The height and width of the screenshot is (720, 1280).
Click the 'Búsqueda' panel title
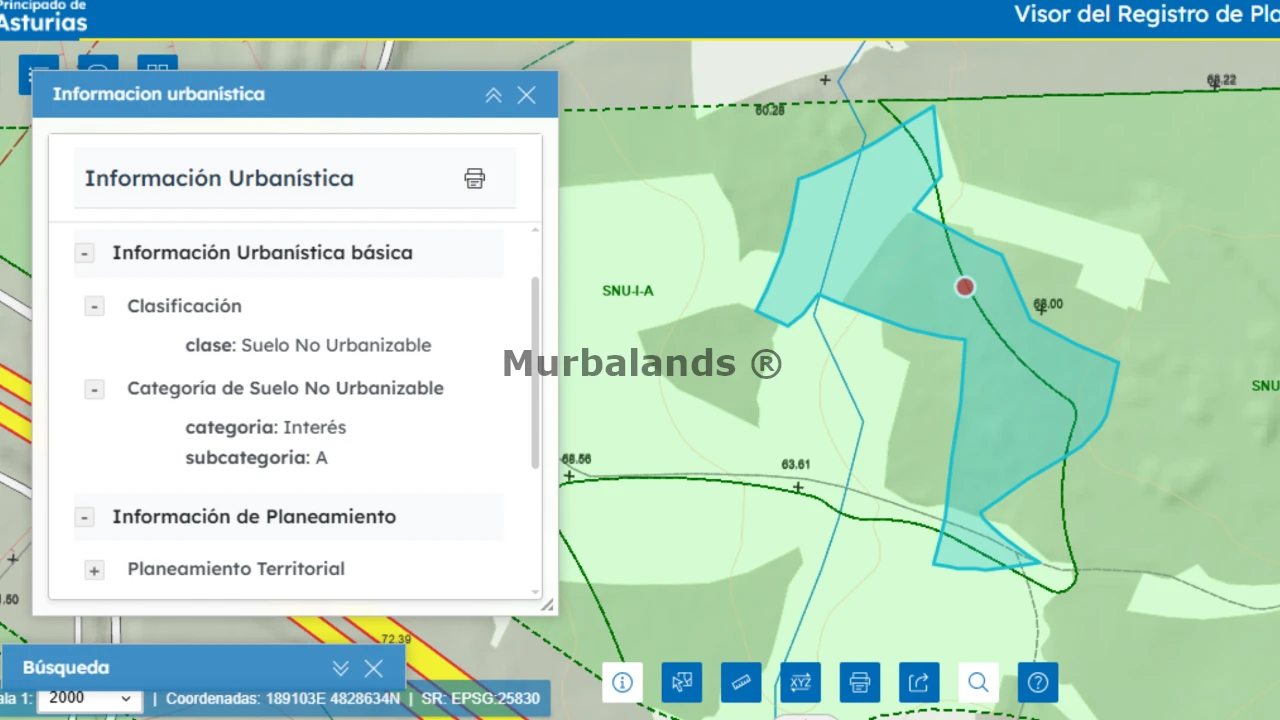coord(66,668)
